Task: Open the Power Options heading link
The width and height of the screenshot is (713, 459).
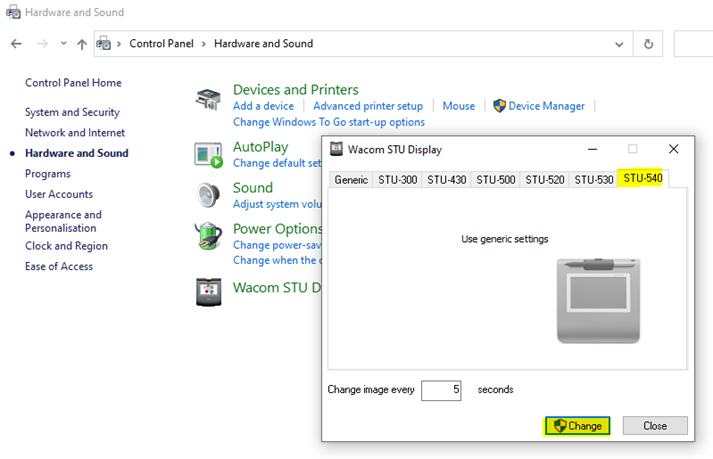Action: [x=277, y=228]
